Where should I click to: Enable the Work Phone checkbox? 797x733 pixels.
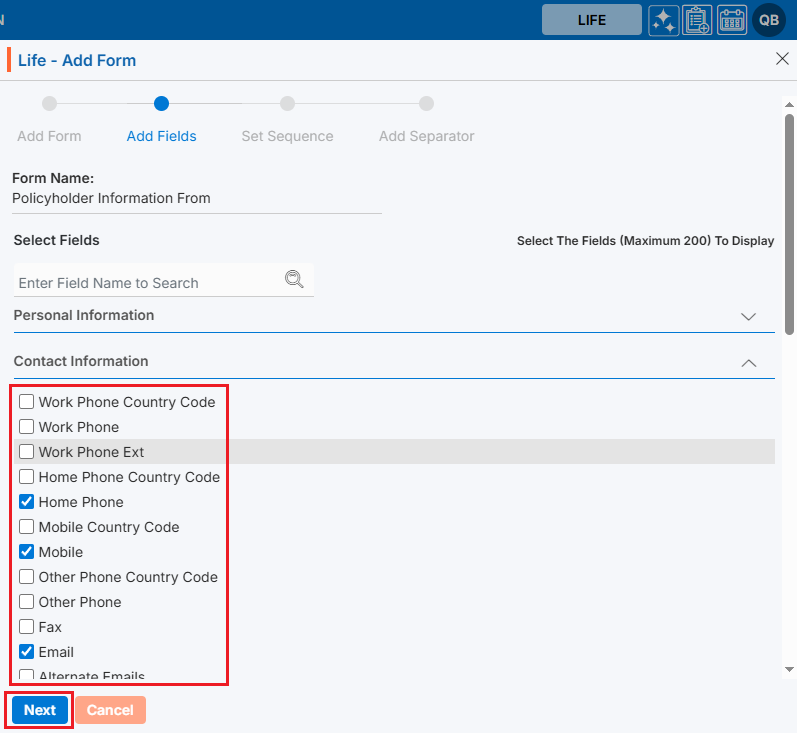click(27, 427)
